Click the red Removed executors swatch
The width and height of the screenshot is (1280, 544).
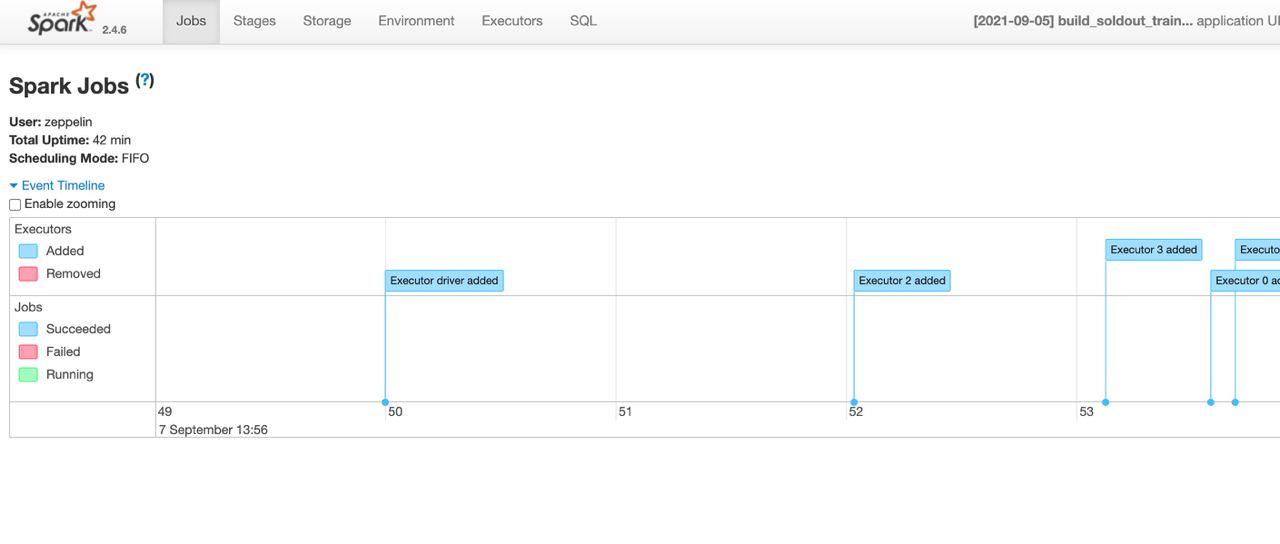[28, 274]
